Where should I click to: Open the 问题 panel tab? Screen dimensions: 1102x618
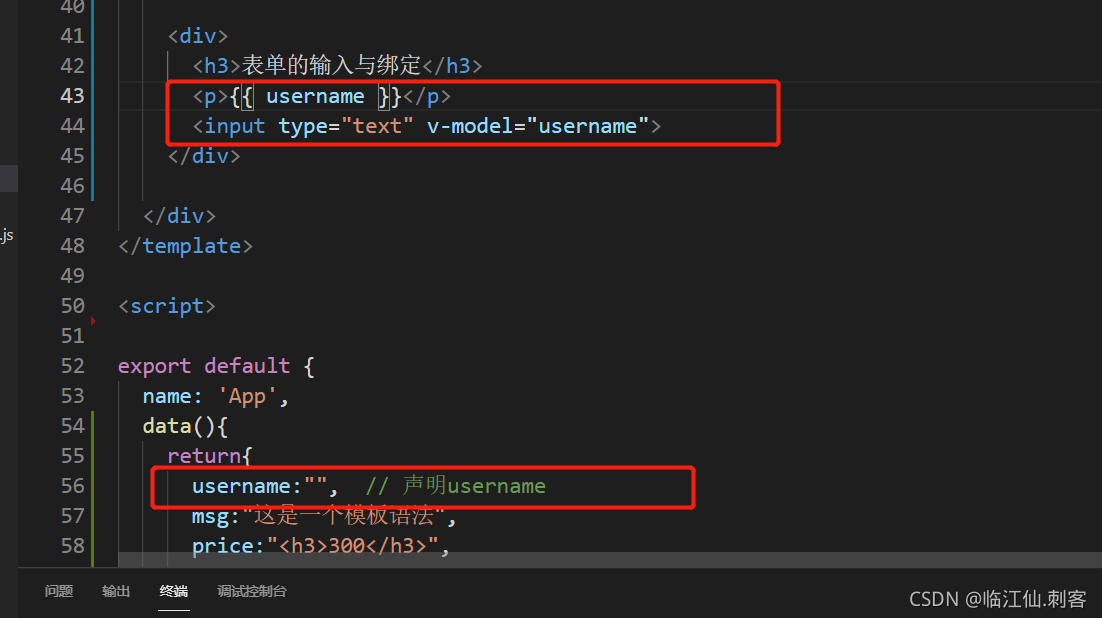[x=59, y=591]
